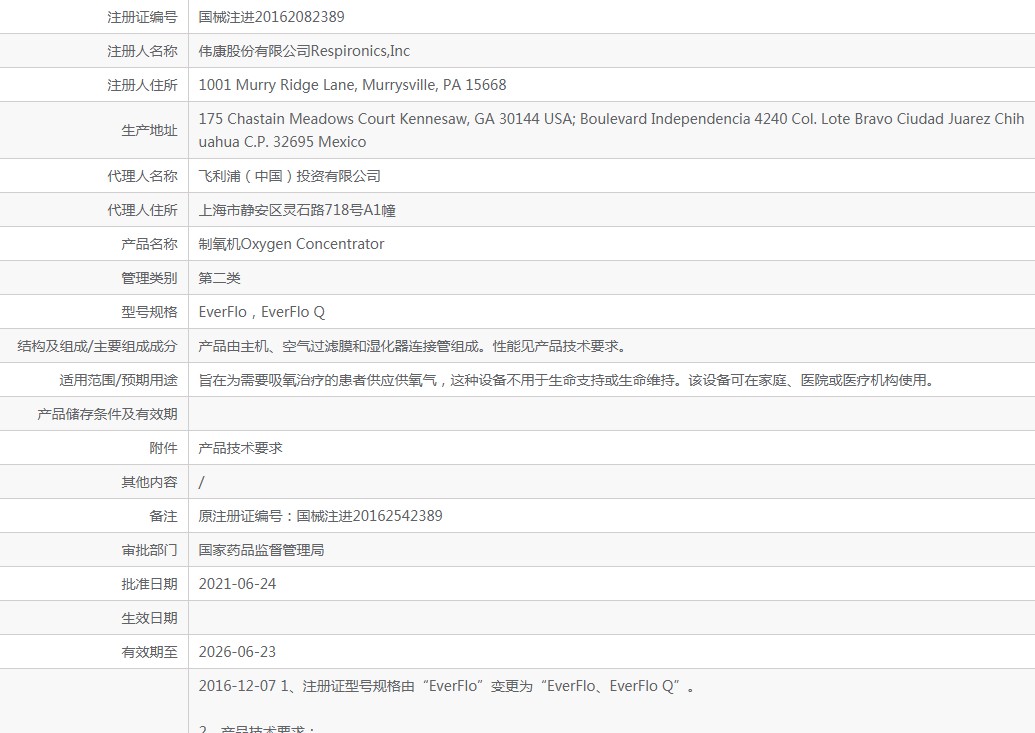1035x733 pixels.
Task: Click the 注册人名称 label
Action: [x=143, y=51]
